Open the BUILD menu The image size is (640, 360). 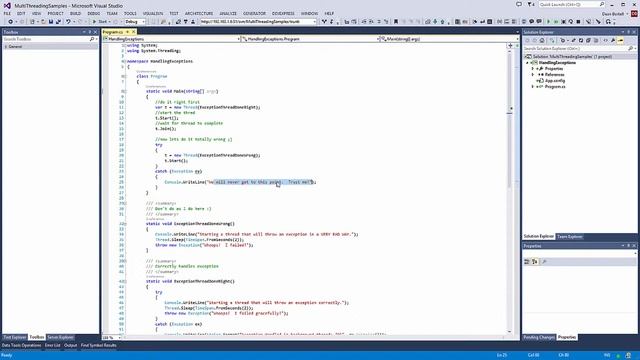pyautogui.click(x=76, y=13)
